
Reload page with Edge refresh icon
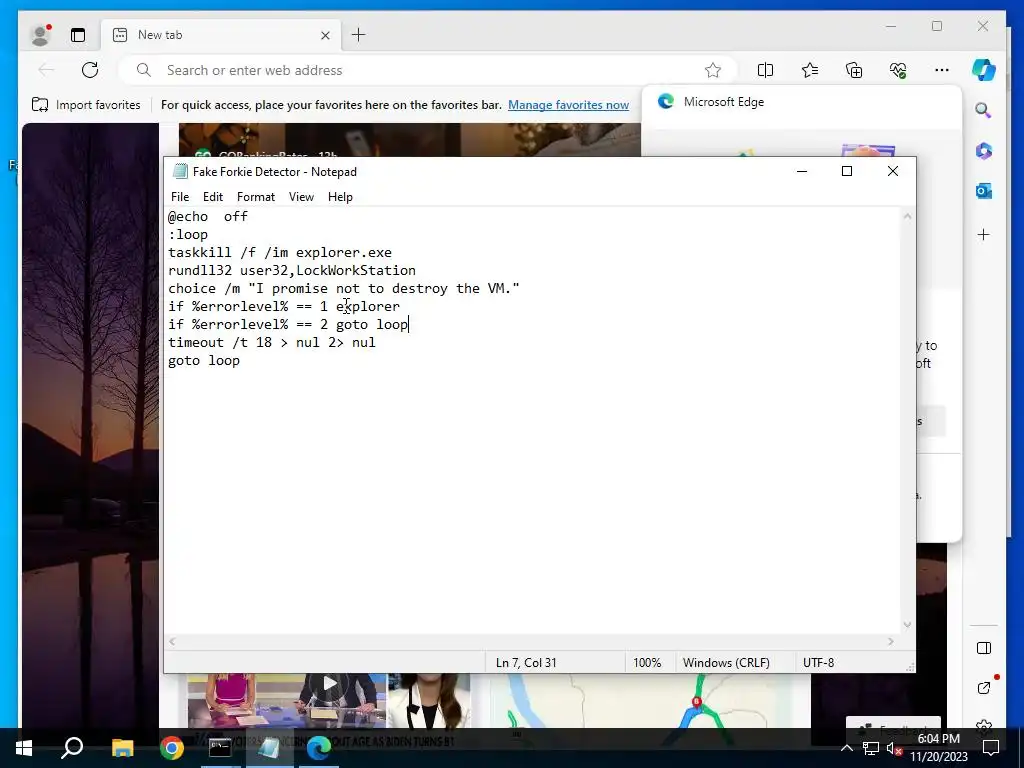click(x=90, y=70)
